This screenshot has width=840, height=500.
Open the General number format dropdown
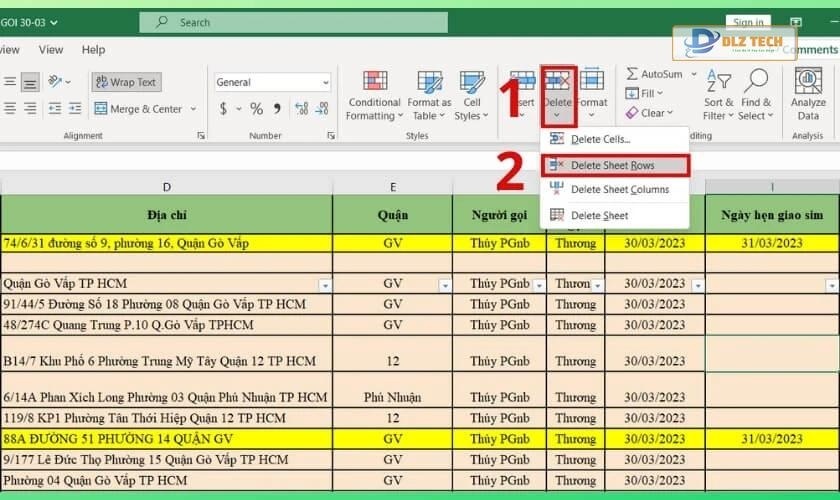[325, 82]
